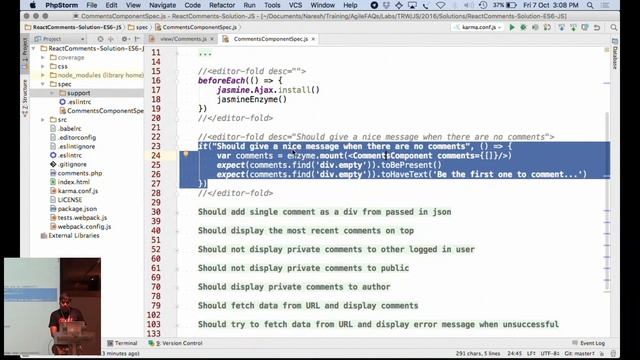The image size is (640, 360).
Task: Click the webpack.config.js file icon
Action: pyautogui.click(x=53, y=227)
